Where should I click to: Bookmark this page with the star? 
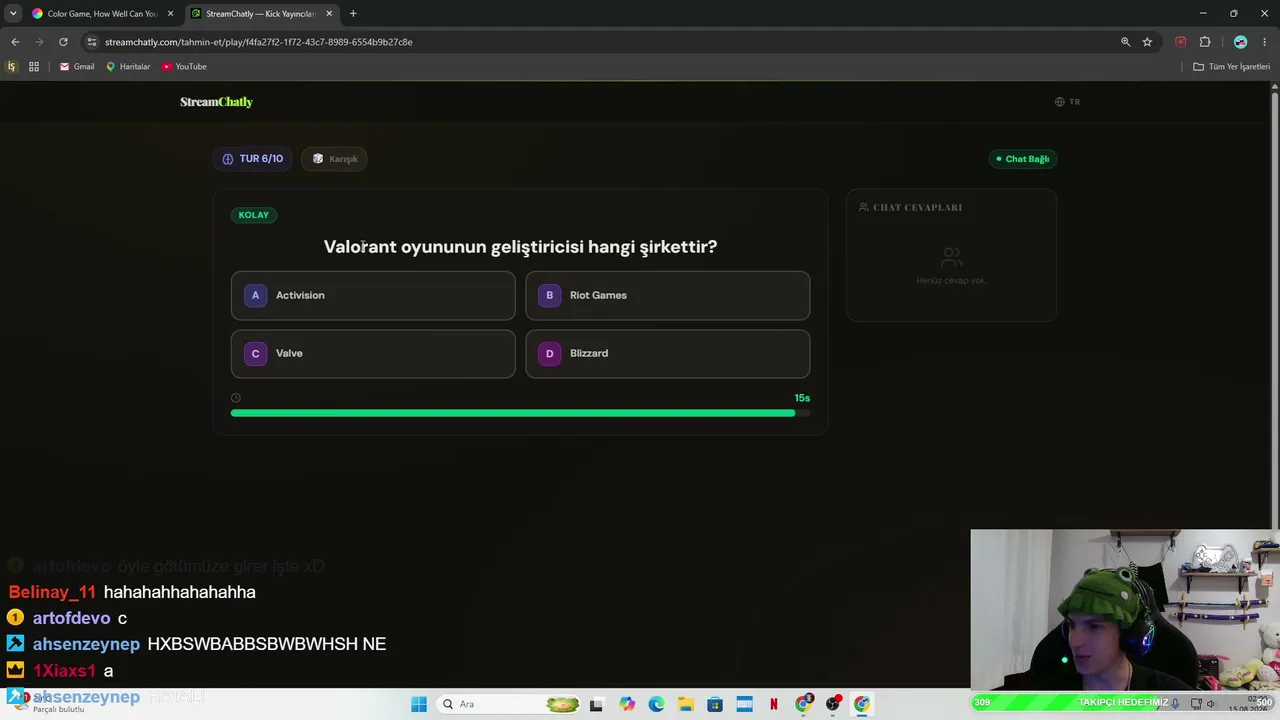1147,42
